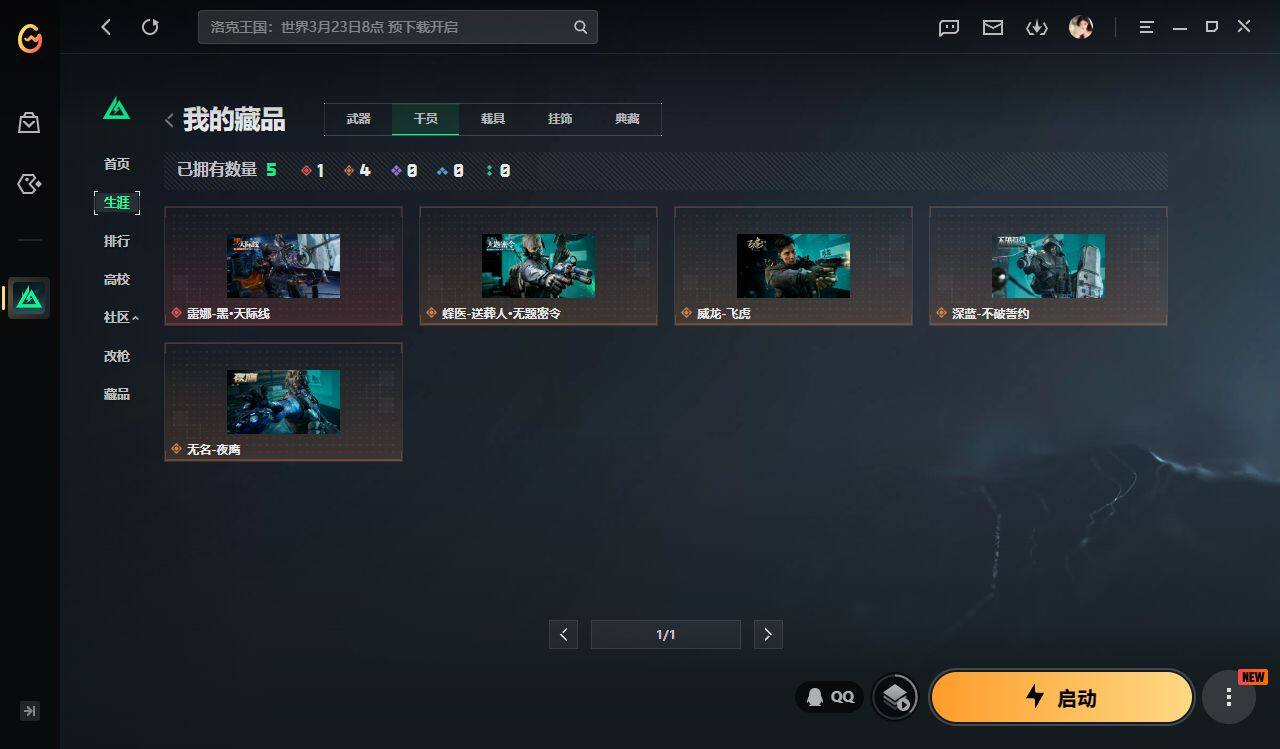Go to the next page of items
Image resolution: width=1280 pixels, height=749 pixels.
[768, 634]
